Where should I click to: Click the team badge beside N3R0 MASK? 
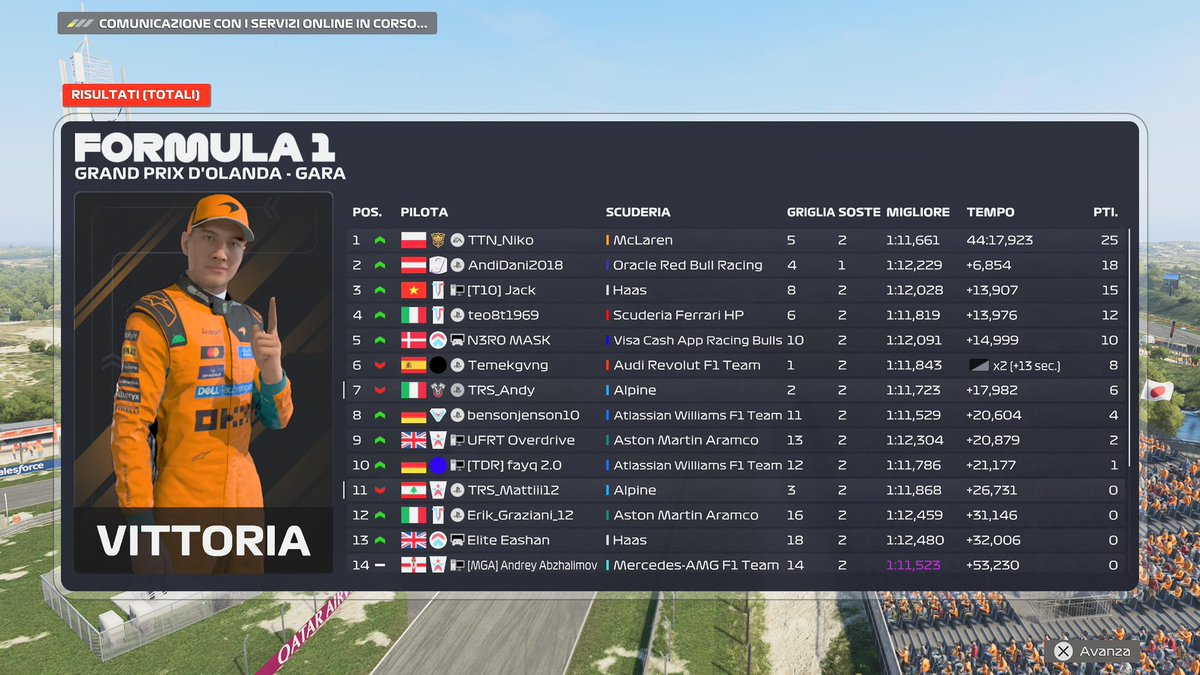pyautogui.click(x=437, y=340)
